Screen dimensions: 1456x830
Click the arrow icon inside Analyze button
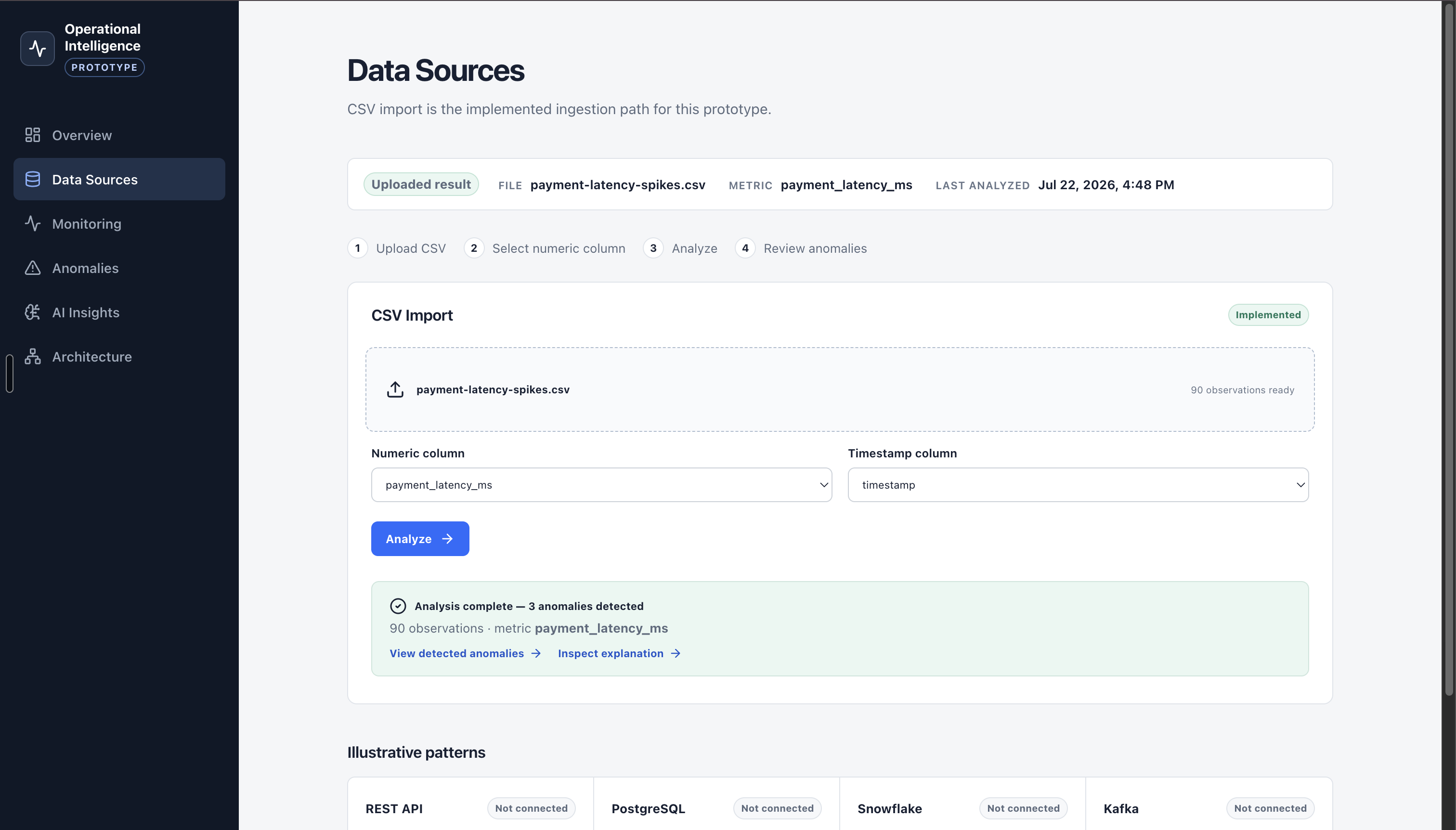[447, 539]
